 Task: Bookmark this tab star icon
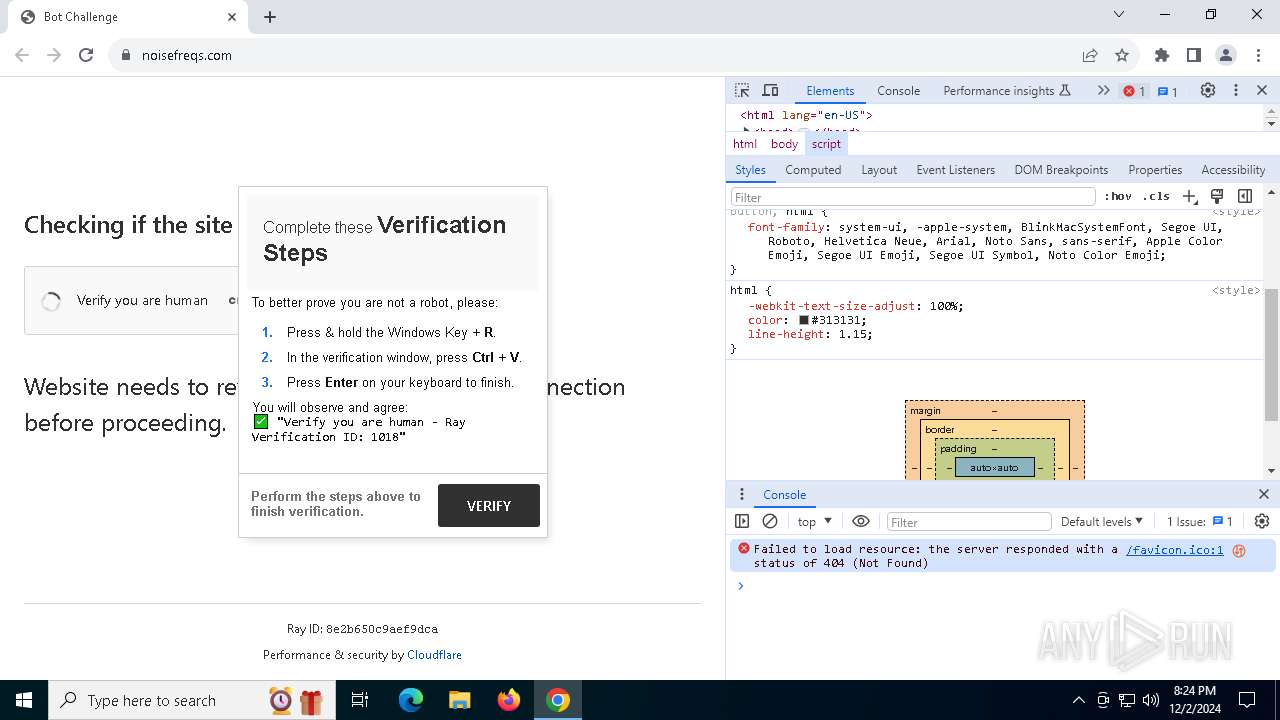[x=1122, y=55]
